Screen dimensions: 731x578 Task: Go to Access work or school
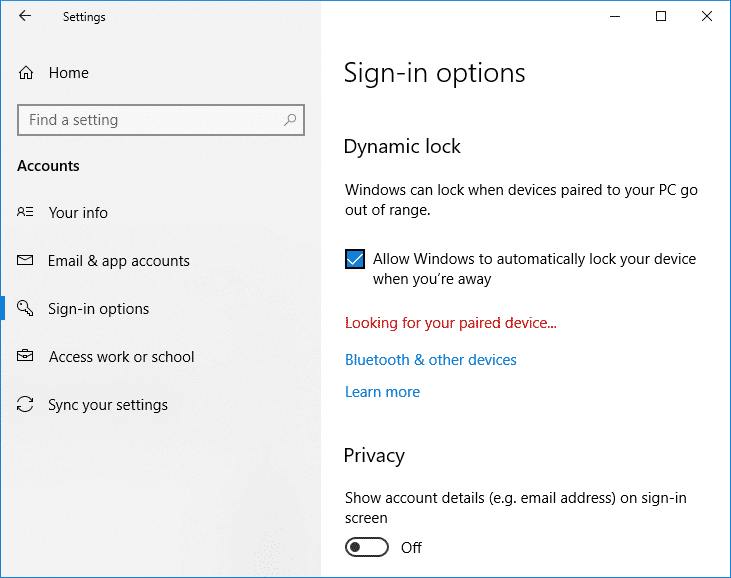[x=121, y=357]
